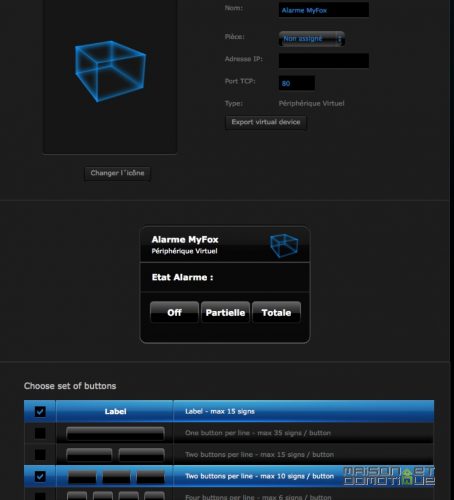Click the Port TCP field with 80
The width and height of the screenshot is (454, 500).
(x=297, y=83)
